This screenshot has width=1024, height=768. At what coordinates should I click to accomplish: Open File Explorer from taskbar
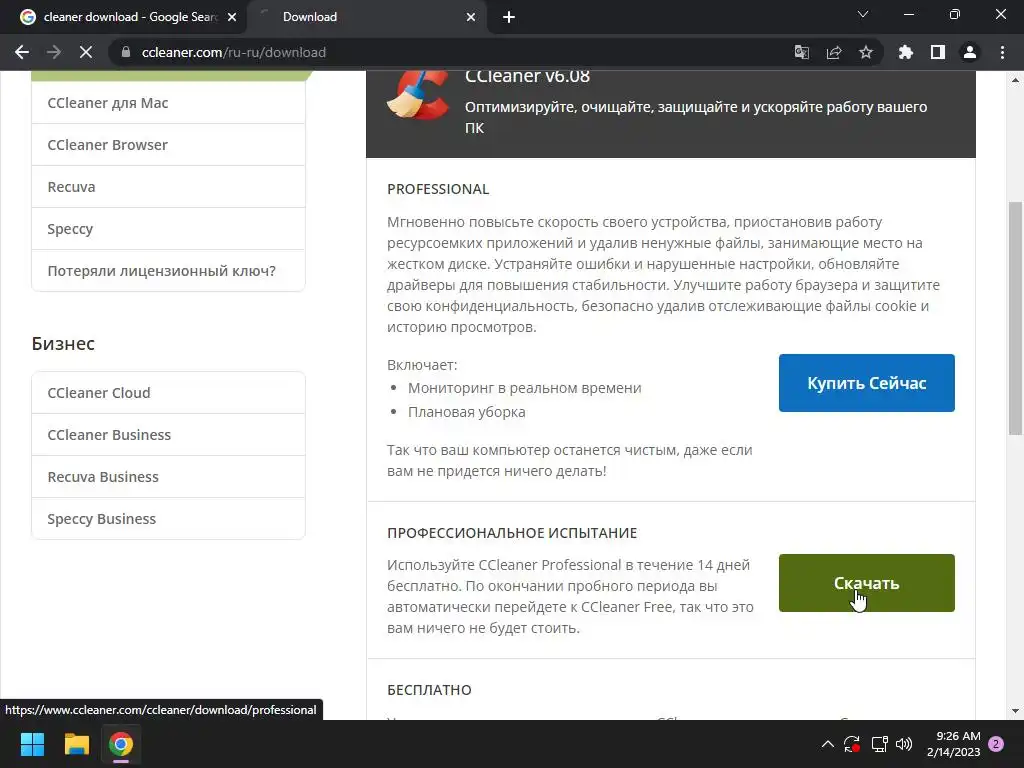(x=76, y=744)
